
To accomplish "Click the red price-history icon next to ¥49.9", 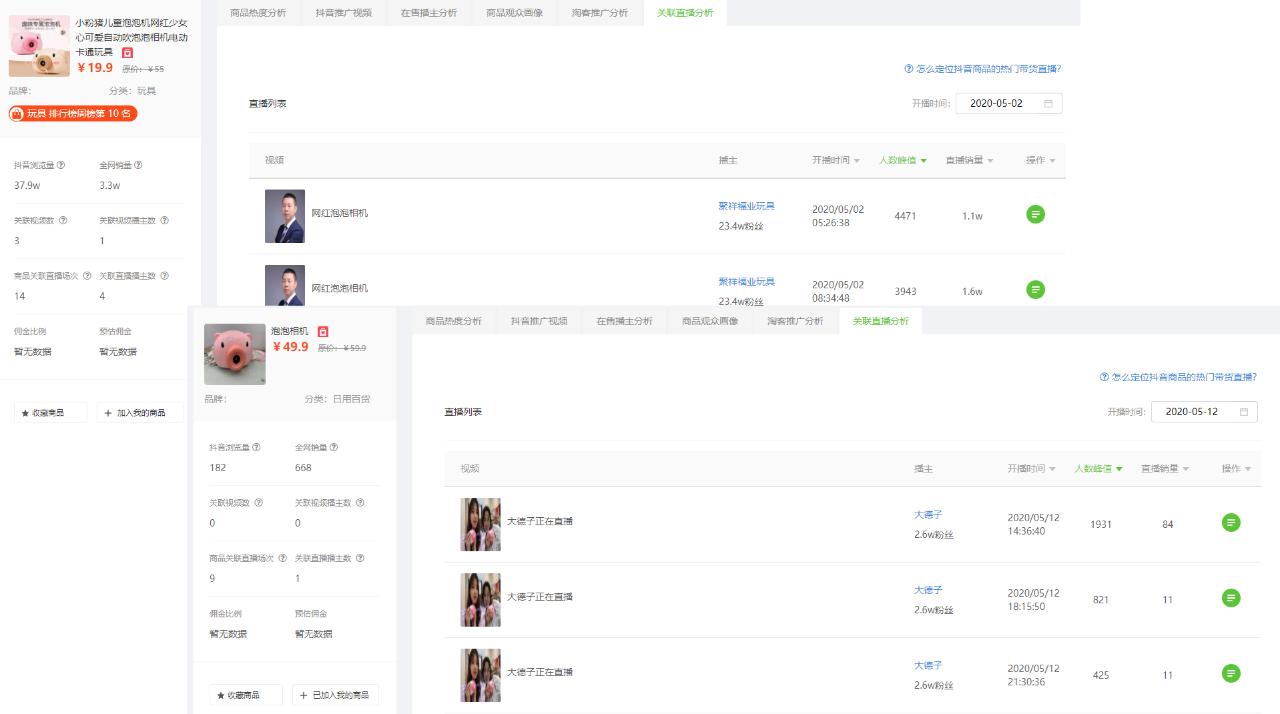I will click(x=323, y=332).
